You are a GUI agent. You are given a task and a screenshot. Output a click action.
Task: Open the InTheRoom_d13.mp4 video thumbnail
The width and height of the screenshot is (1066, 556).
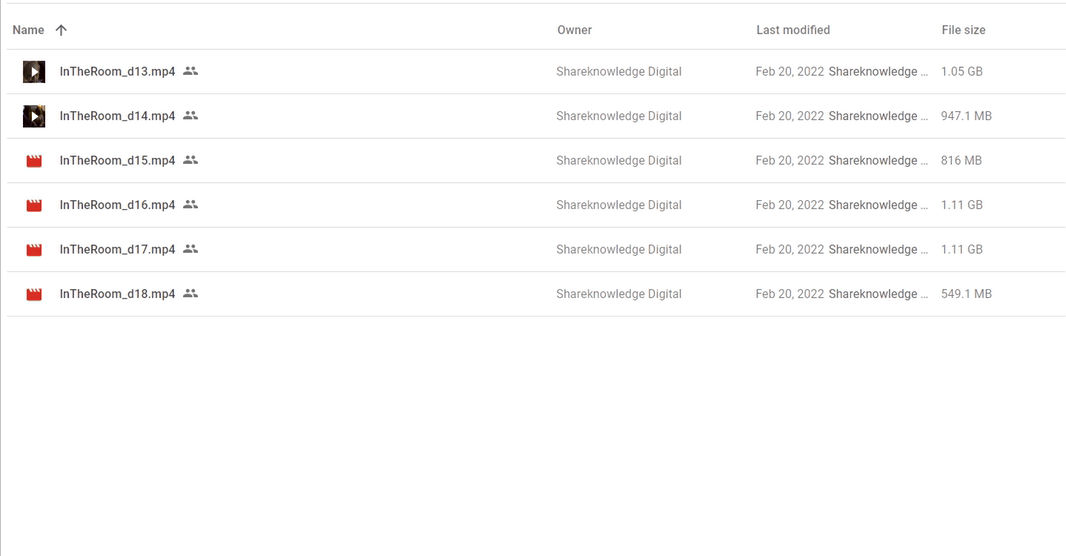pyautogui.click(x=34, y=71)
